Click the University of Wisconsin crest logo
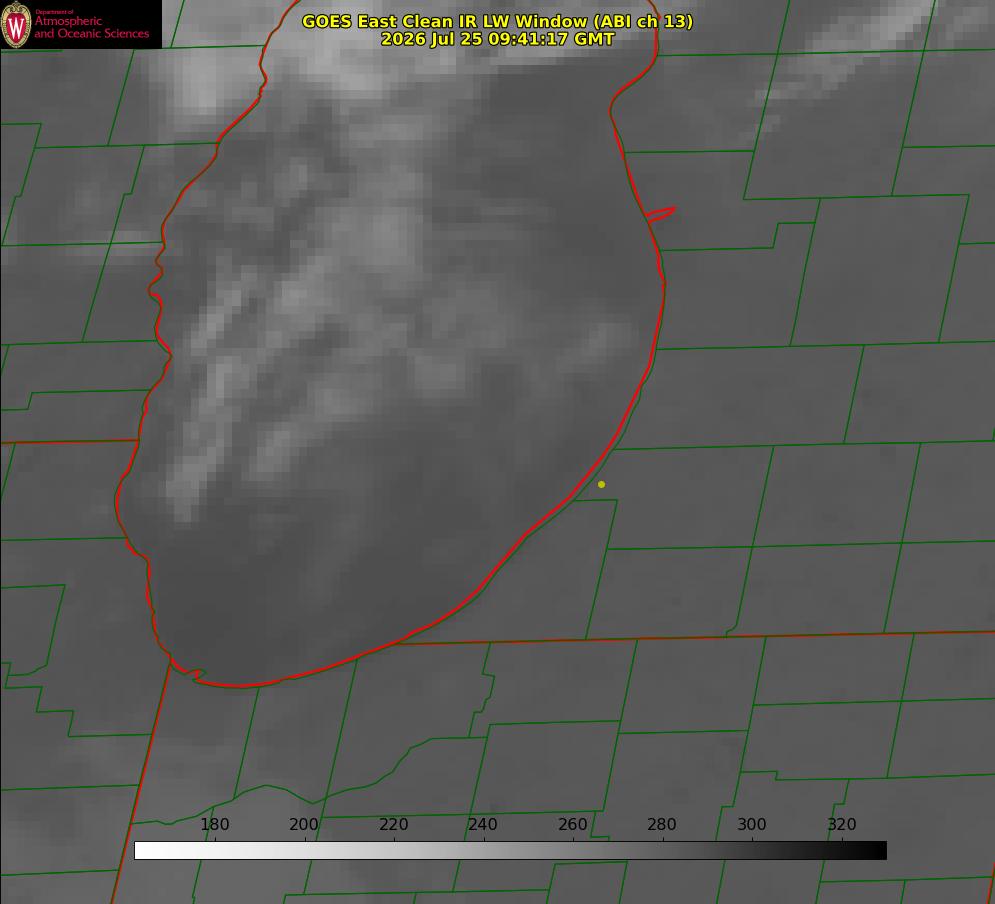The height and width of the screenshot is (904, 995). (16, 24)
